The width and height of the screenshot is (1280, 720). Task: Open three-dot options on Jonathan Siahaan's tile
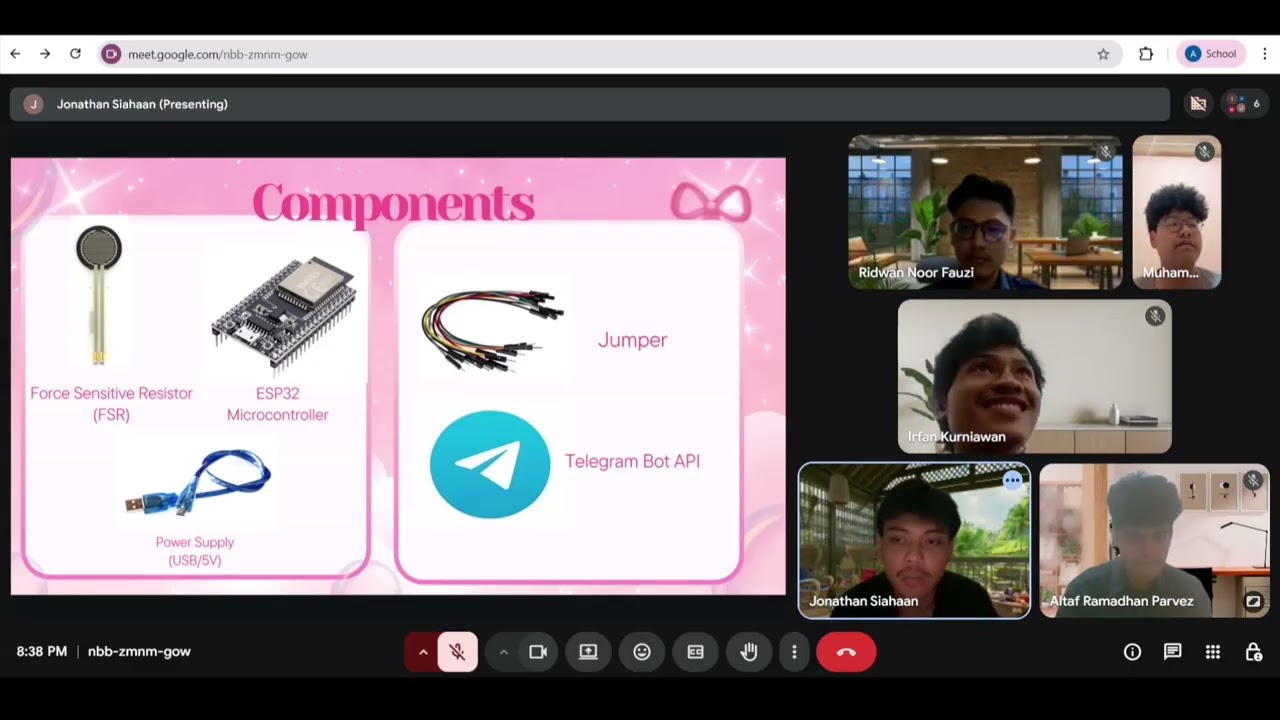(1012, 480)
